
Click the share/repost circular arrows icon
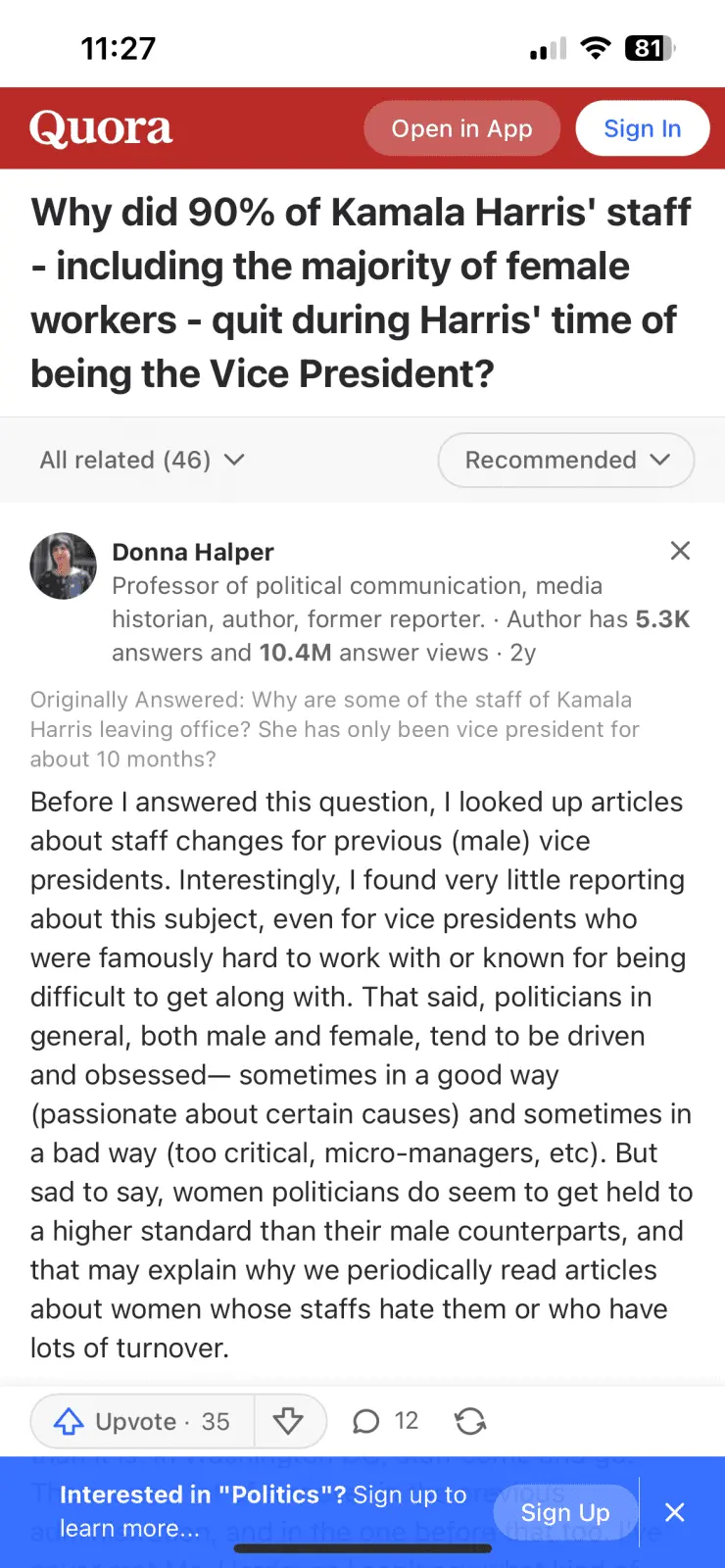click(470, 1421)
